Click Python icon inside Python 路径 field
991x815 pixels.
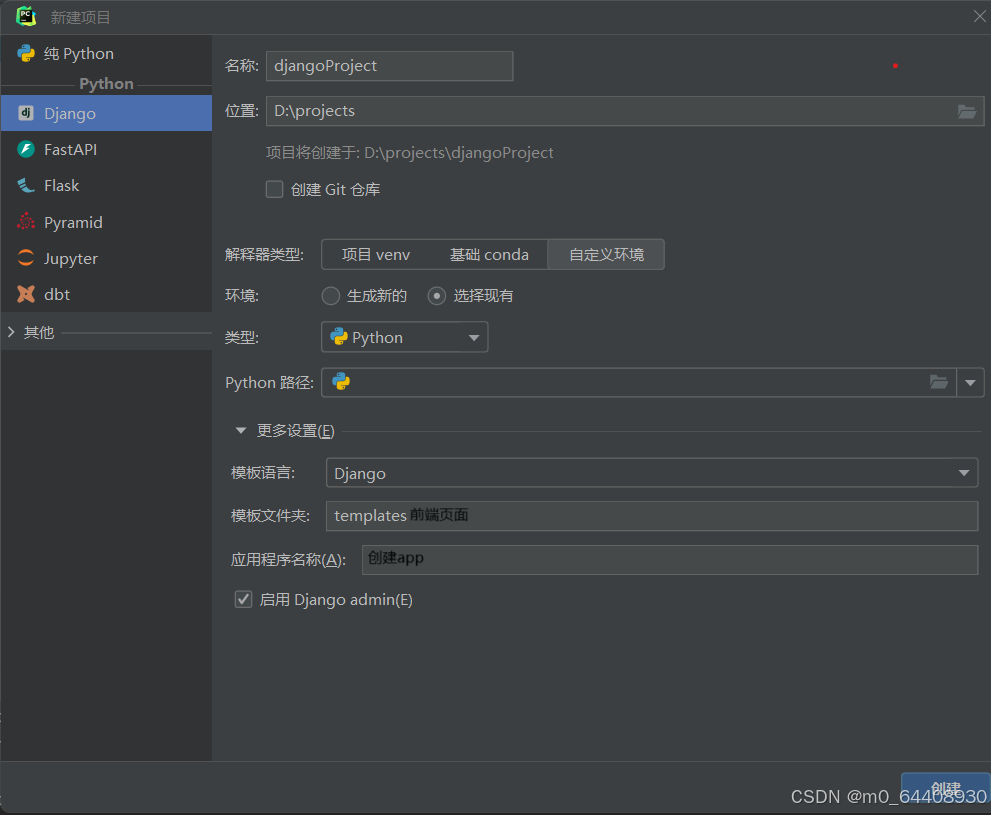pyautogui.click(x=341, y=382)
